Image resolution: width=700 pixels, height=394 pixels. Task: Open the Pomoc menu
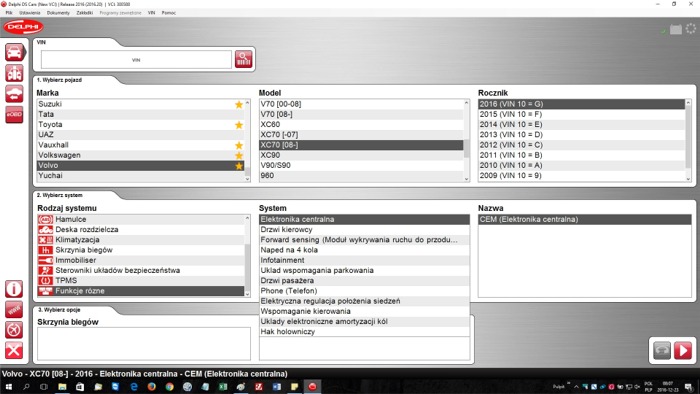[x=168, y=13]
